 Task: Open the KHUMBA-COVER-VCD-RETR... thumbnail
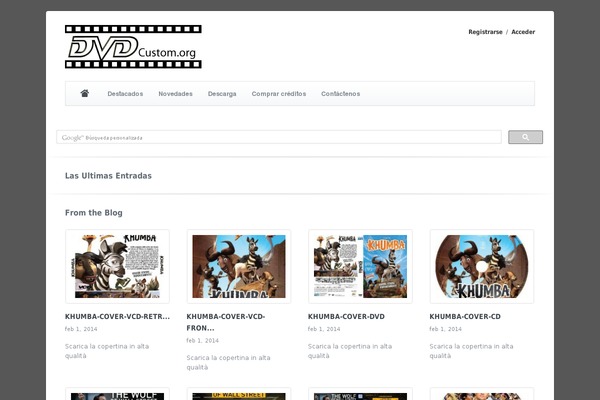tap(117, 266)
